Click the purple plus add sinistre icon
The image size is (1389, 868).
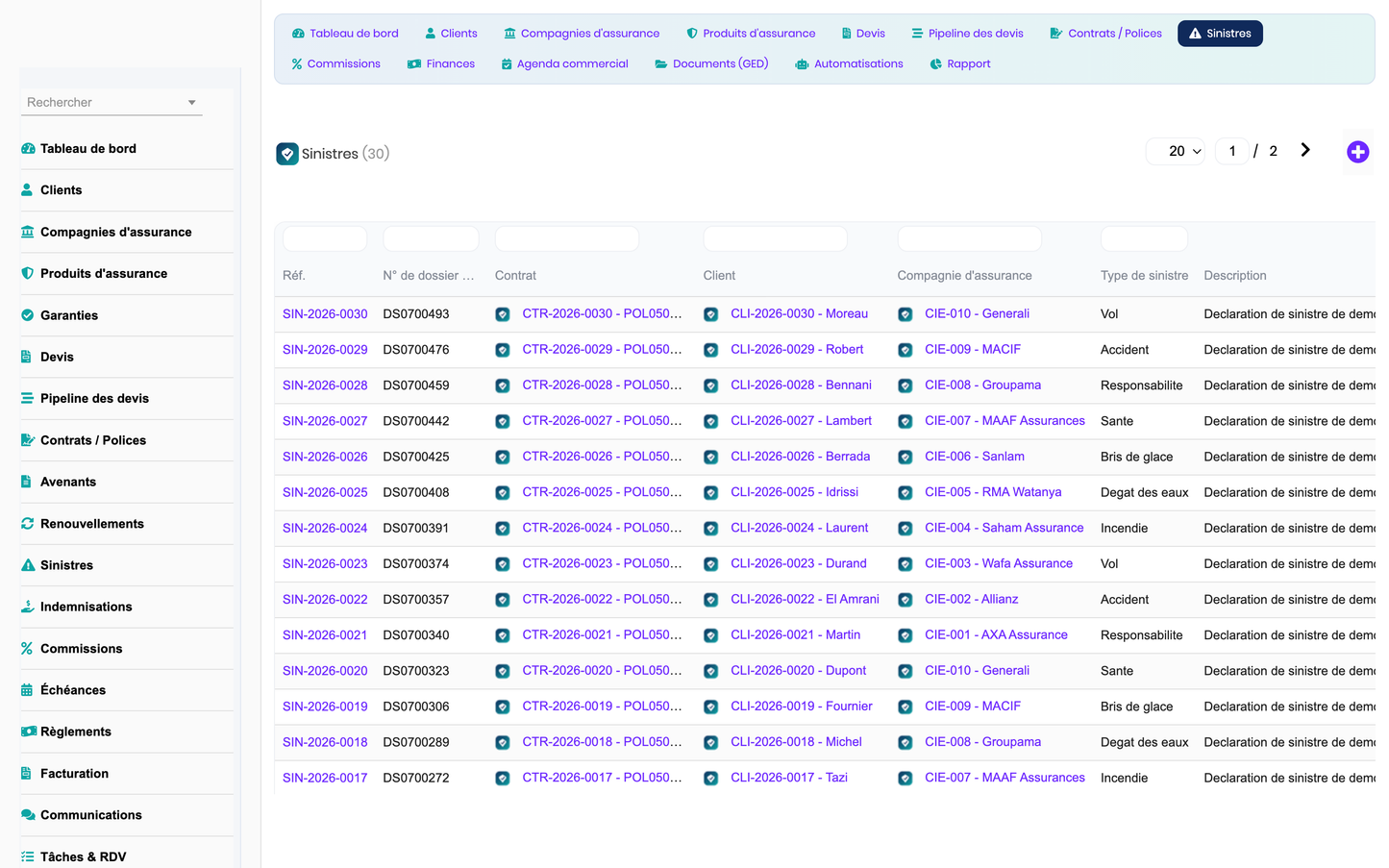1357,152
